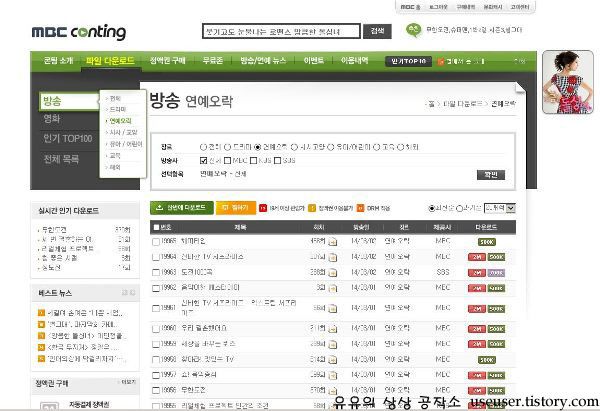Open the file icon in row 19961
Screen dimensions: 600x411
(x=333, y=308)
